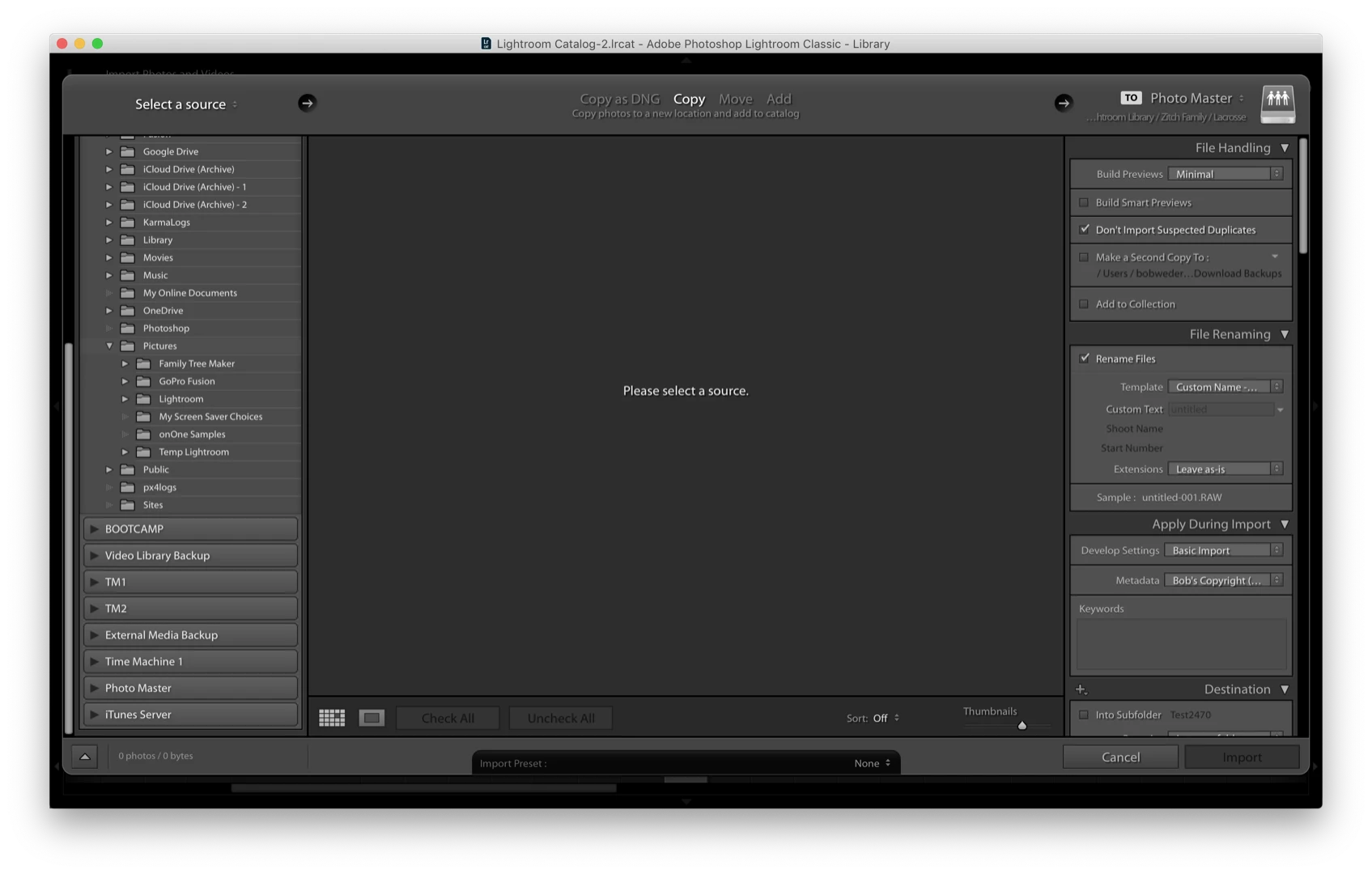Click the TO badge in destination header
Screen dimensions: 1372x874
coord(1131,98)
